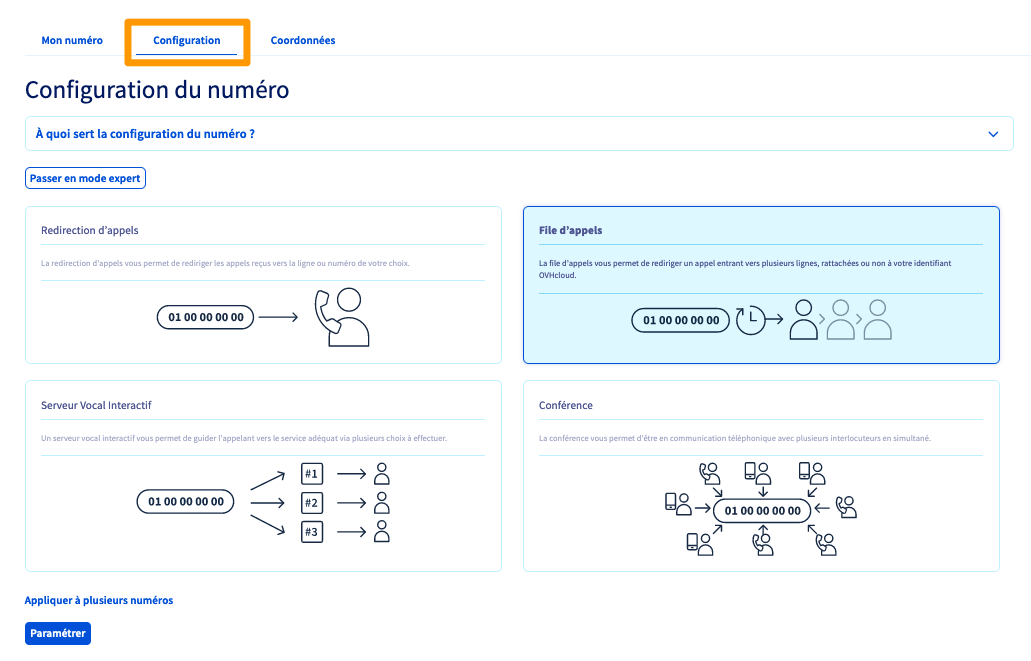Expand "À quoi sert la configuration du numéro ?"
Screen dimensions: 1031x661
click(x=145, y=134)
